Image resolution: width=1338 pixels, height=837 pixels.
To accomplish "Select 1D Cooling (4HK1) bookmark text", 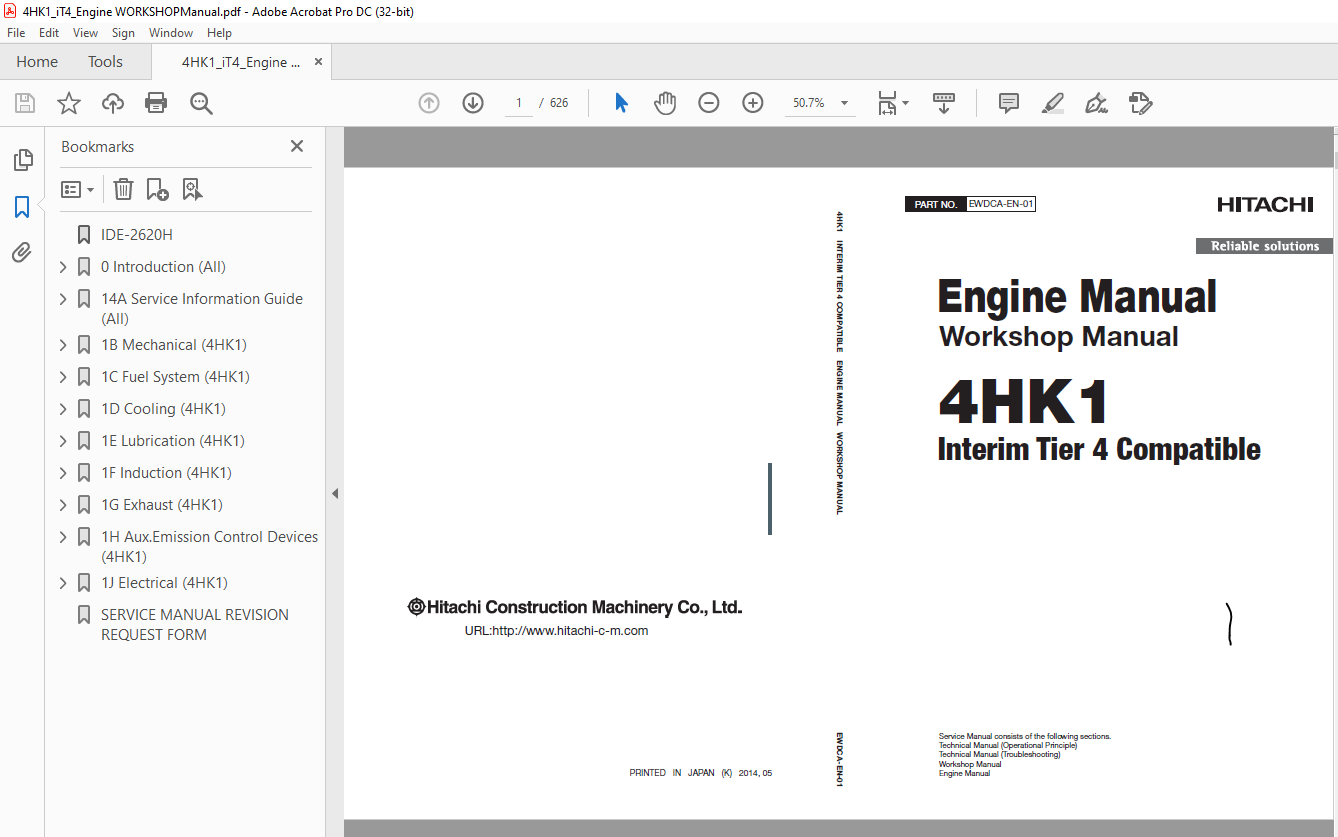I will [163, 409].
